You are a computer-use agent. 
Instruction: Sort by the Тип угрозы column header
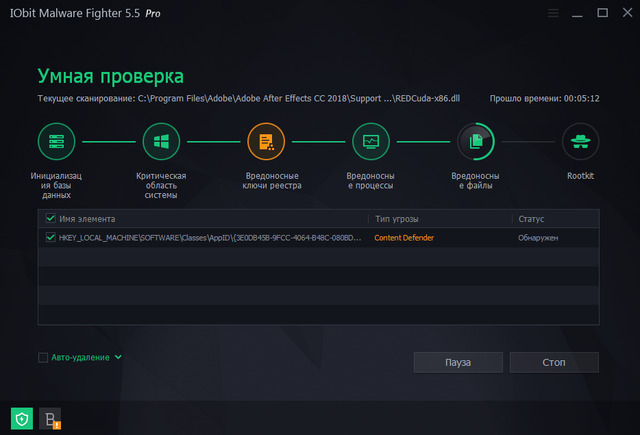[x=397, y=218]
